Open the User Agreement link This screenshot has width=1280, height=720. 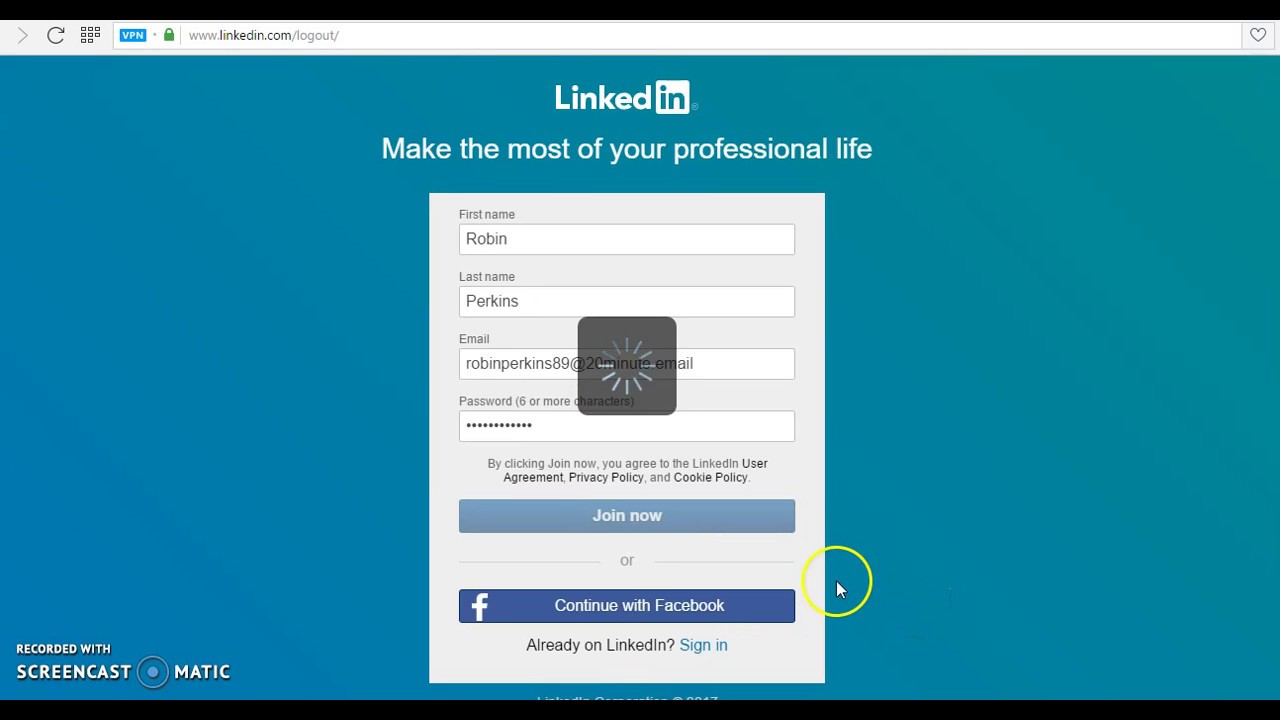636,470
